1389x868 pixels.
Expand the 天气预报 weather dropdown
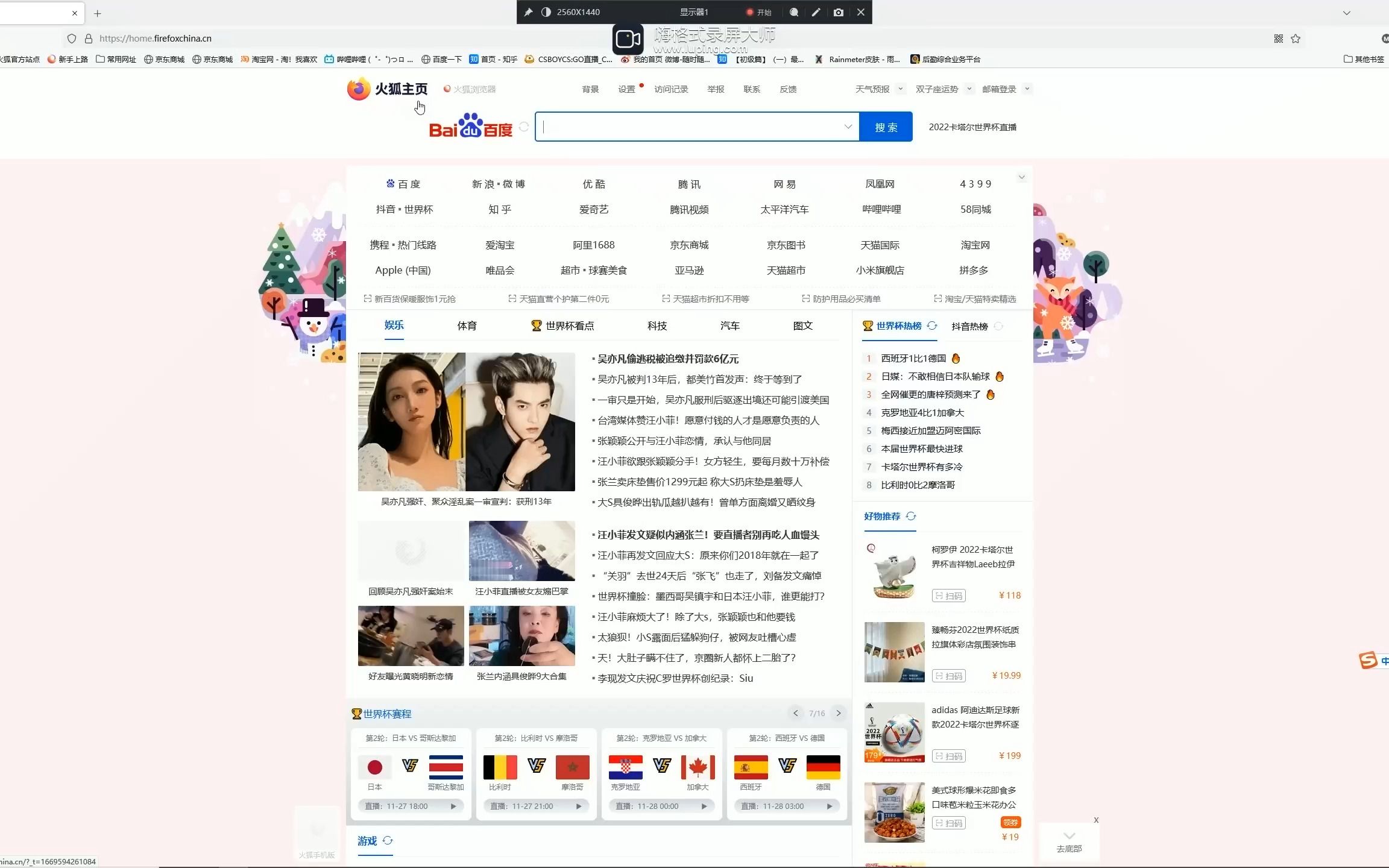click(x=901, y=89)
